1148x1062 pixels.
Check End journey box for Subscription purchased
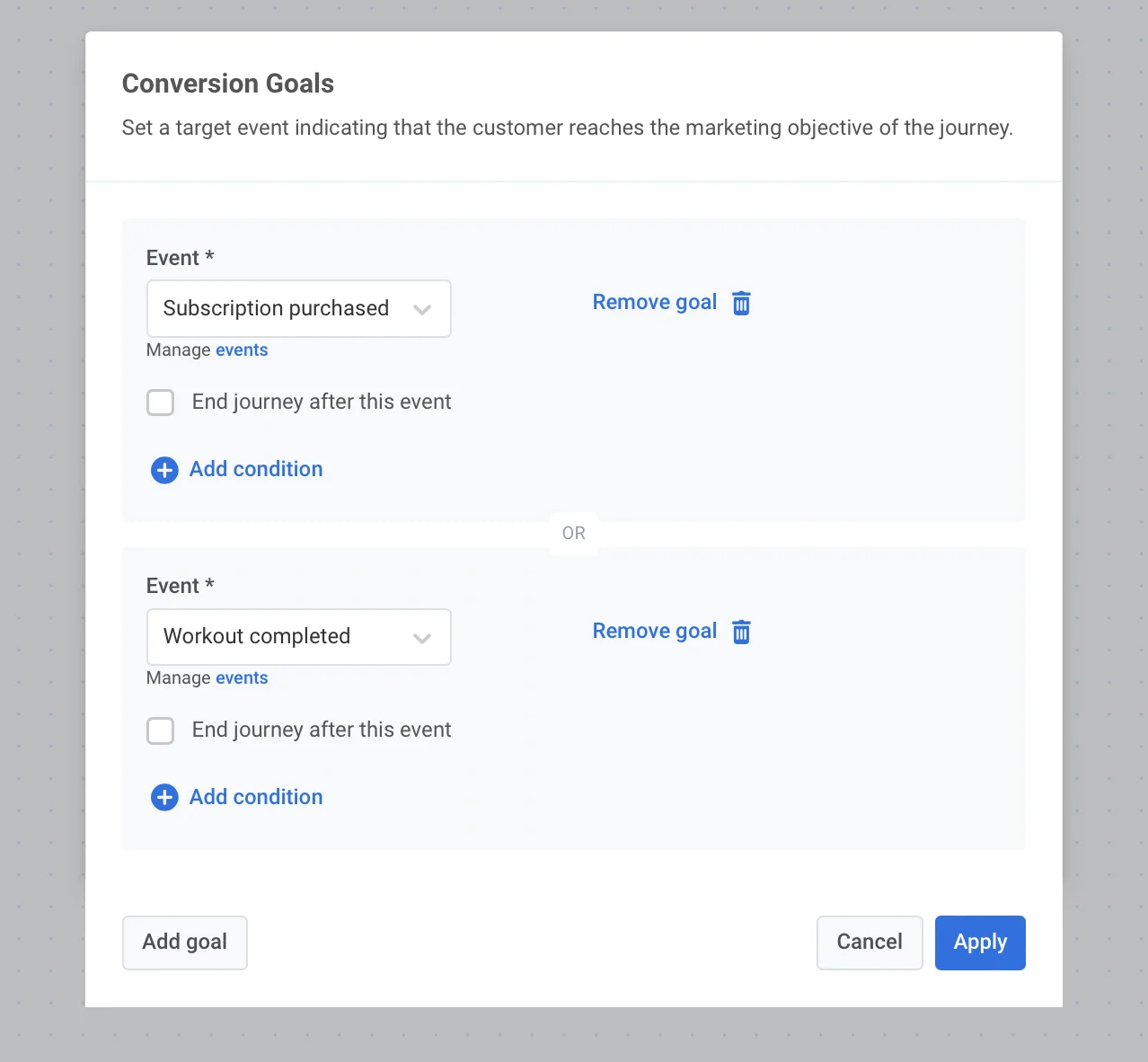[161, 403]
